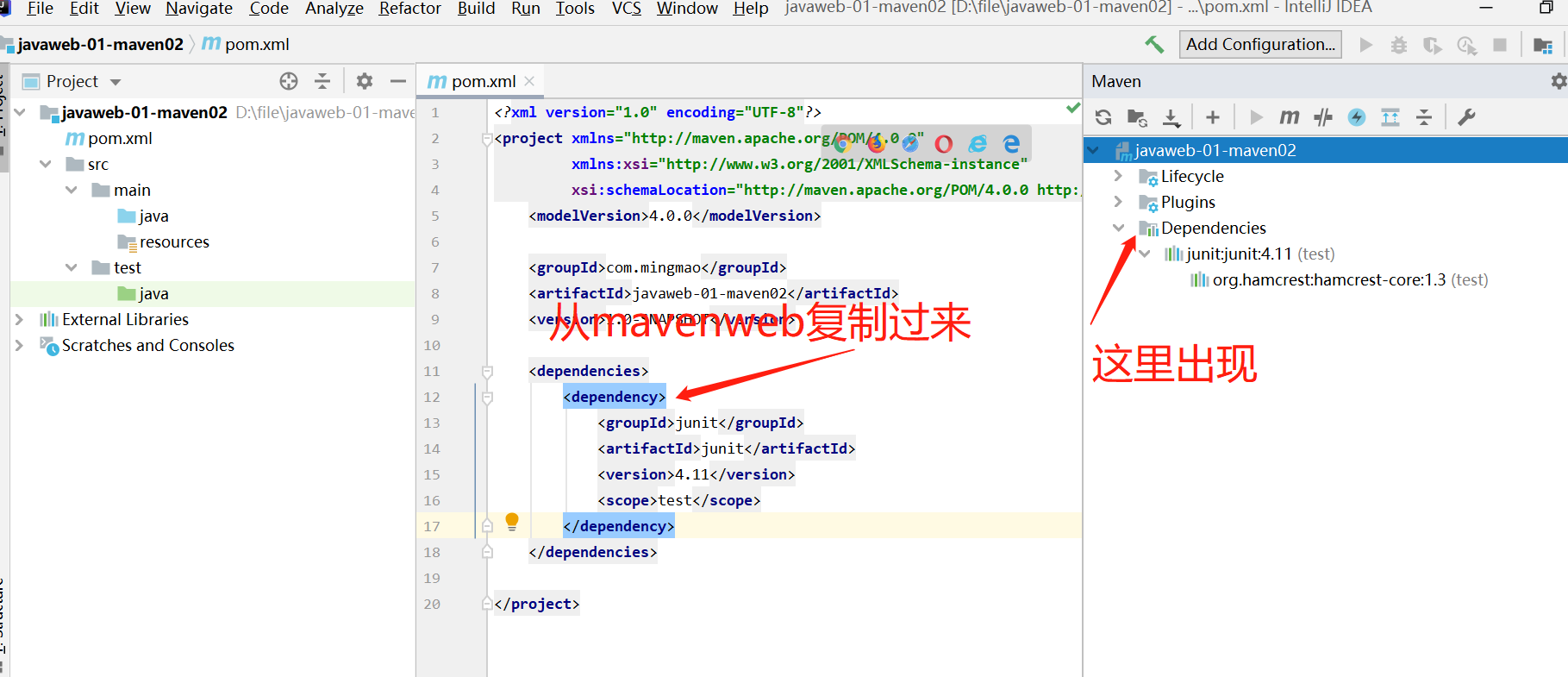Open pom.xml preview in Chrome
Viewport: 1568px width, 677px height.
click(842, 143)
